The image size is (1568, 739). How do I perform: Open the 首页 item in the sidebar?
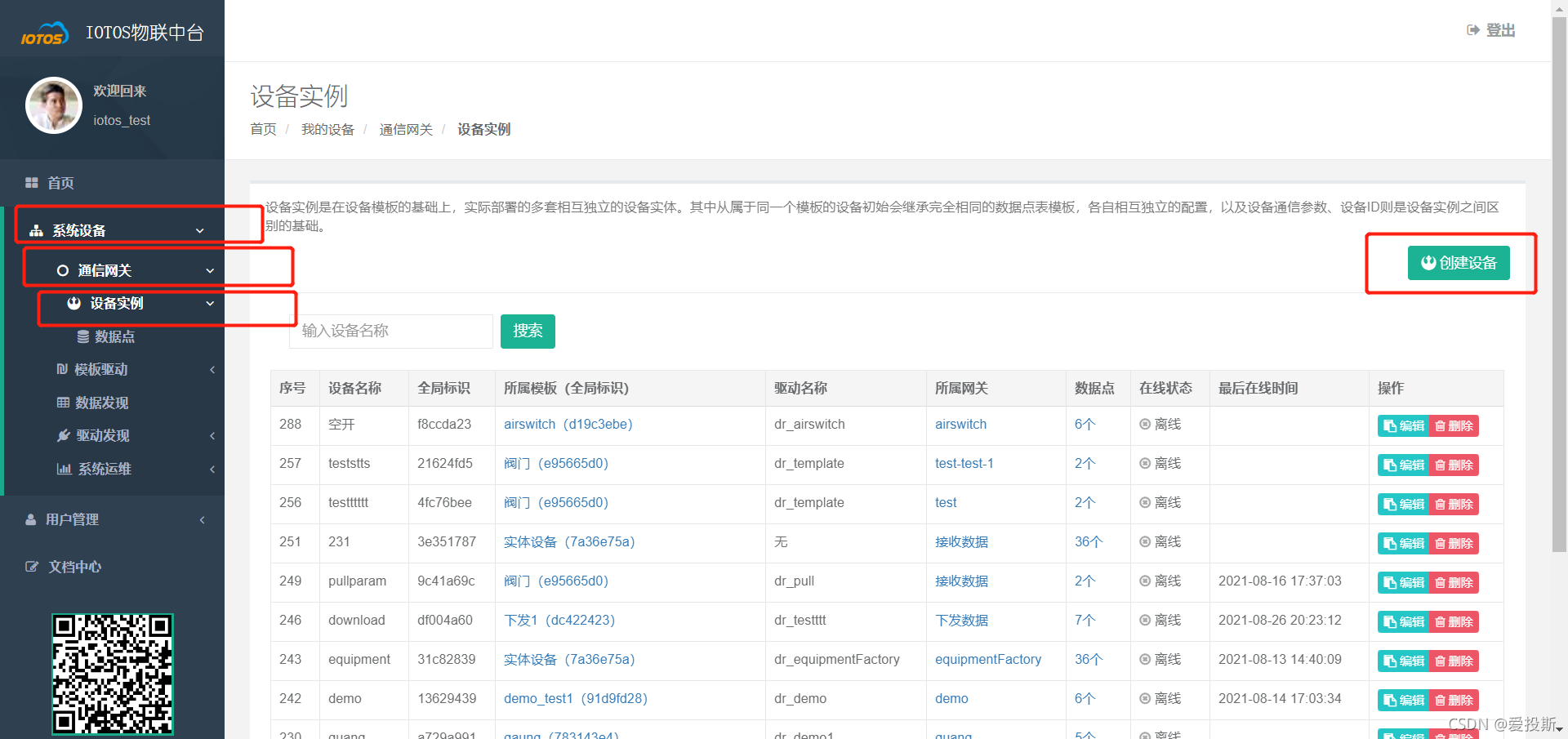[60, 183]
